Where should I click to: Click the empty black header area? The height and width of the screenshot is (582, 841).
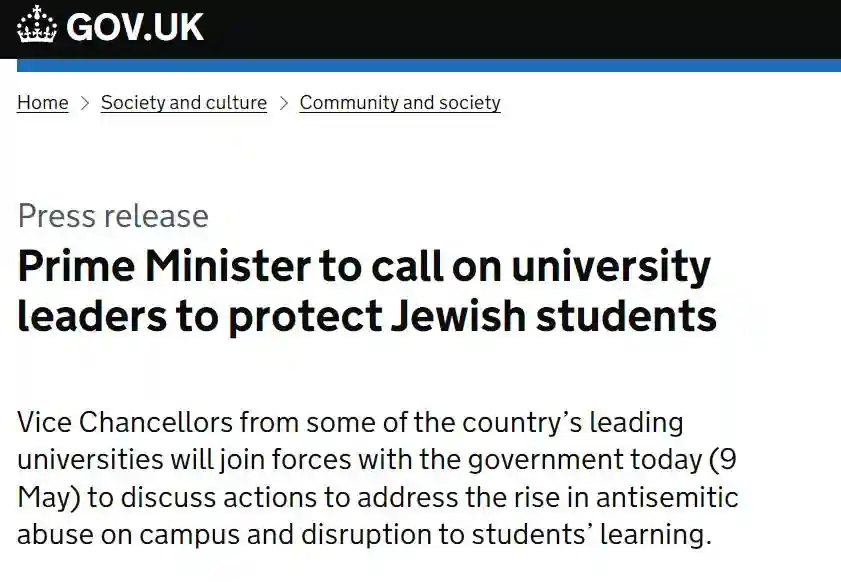(520, 28)
